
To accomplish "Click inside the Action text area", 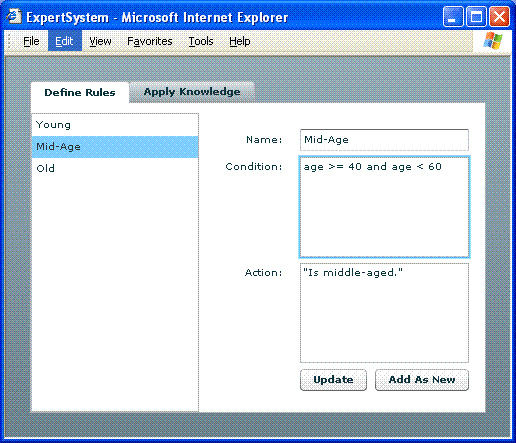I will 384,313.
